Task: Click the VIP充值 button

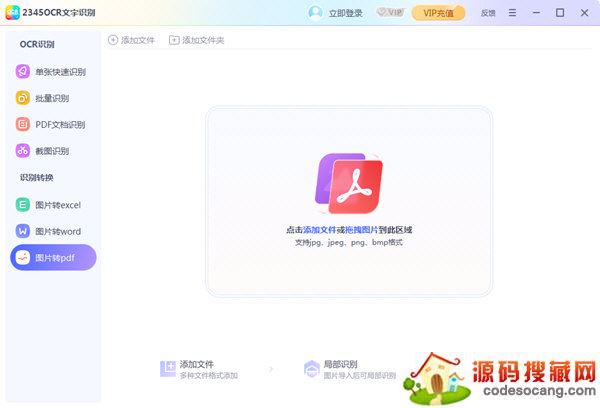Action: click(439, 13)
